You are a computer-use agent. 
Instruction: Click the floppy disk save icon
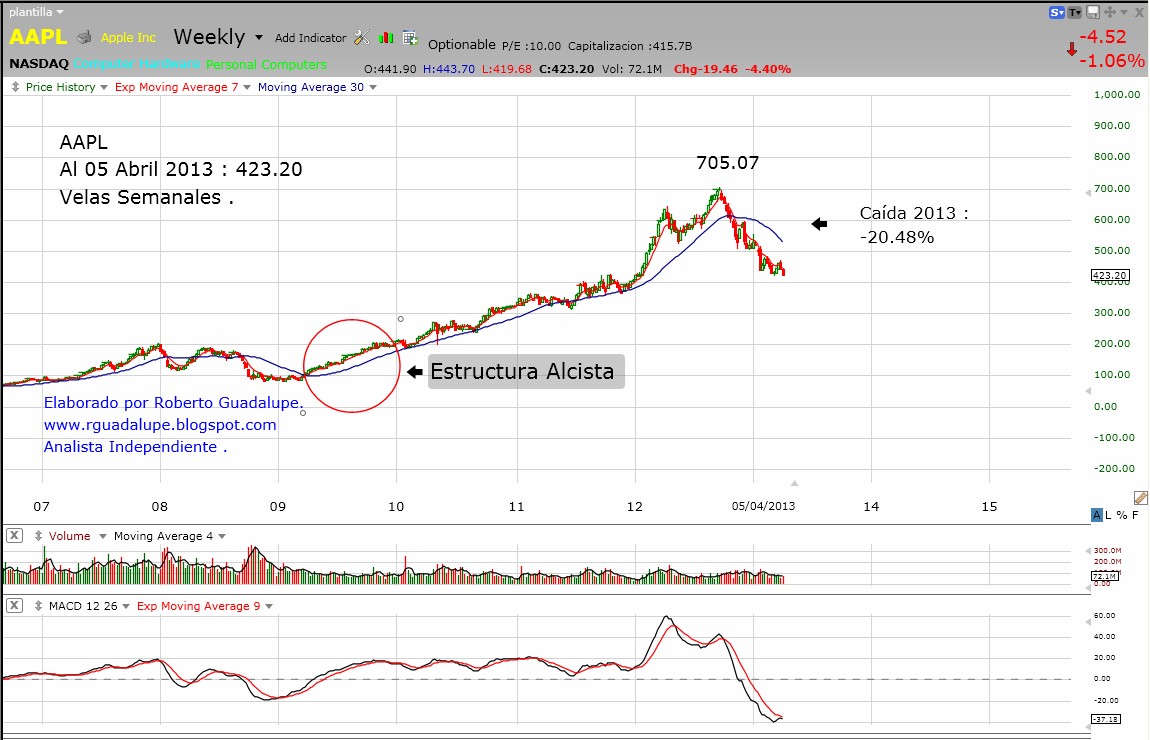[1093, 12]
